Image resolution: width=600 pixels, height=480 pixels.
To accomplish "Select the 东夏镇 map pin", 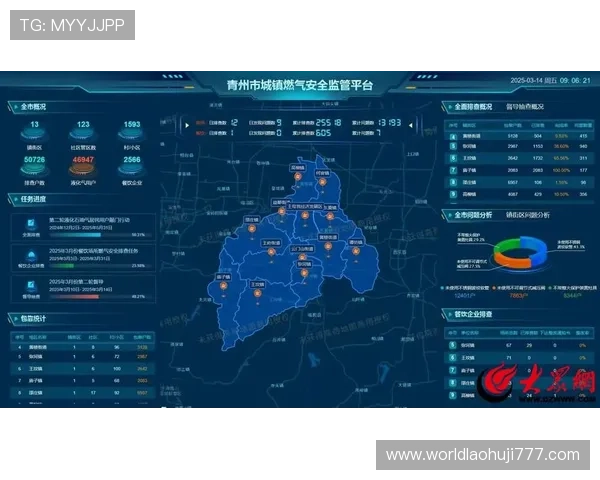I will pos(330,216).
